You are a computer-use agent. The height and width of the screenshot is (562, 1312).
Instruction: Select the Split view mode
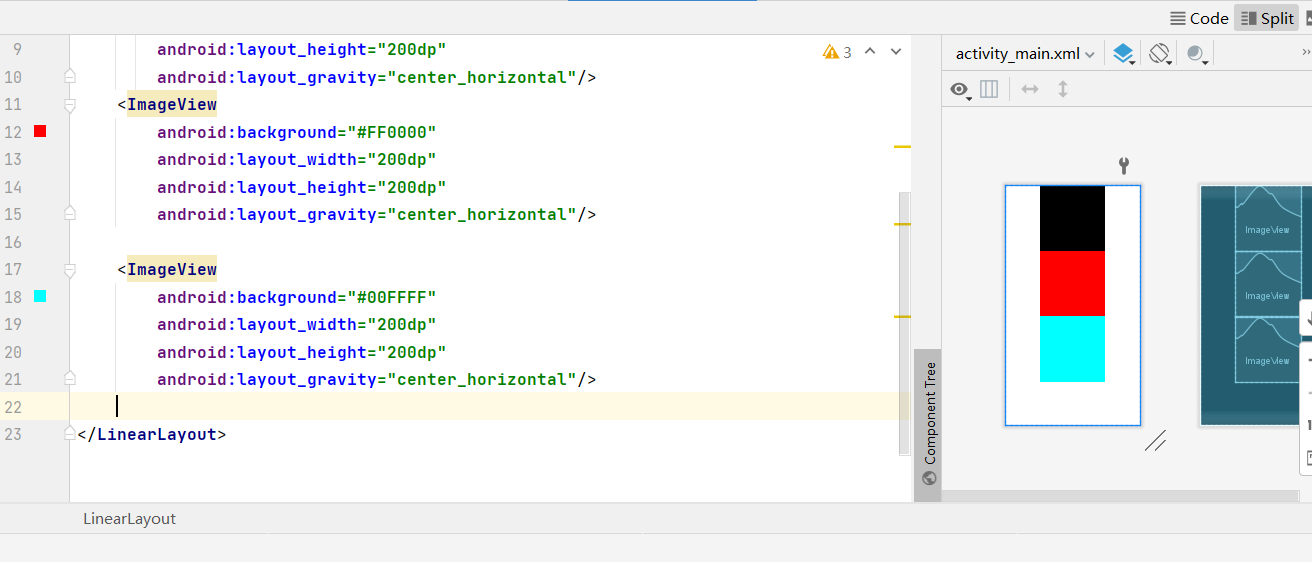coord(1266,18)
